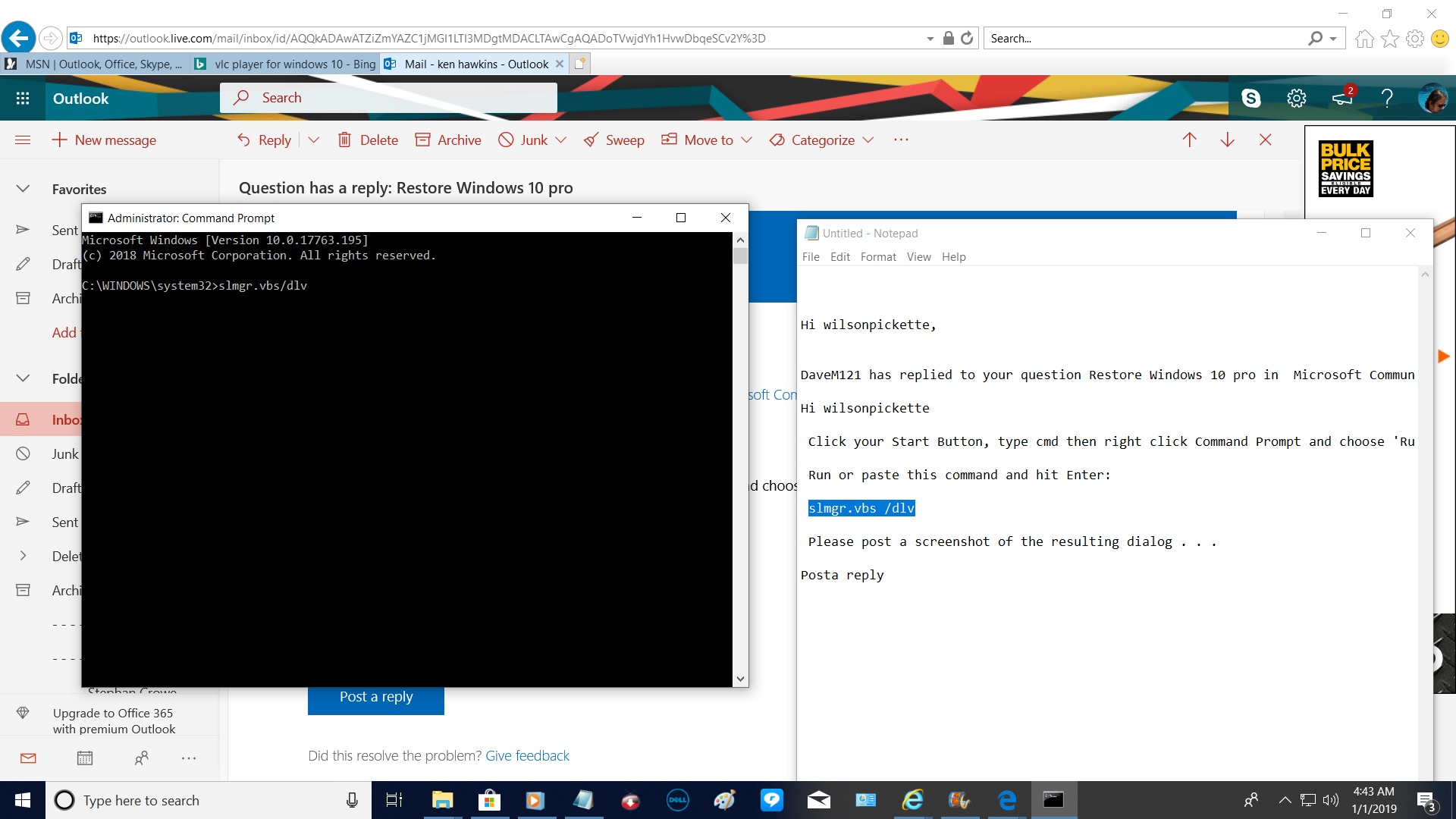Open Internet Explorer favorites star
The height and width of the screenshot is (819, 1456).
[x=1390, y=38]
